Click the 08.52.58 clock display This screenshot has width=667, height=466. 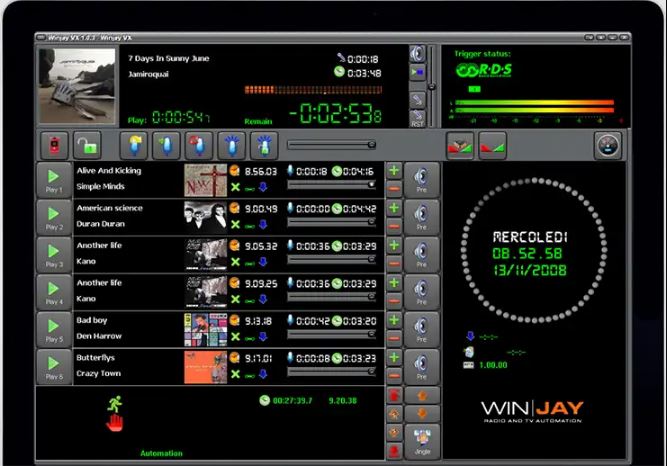pos(527,254)
